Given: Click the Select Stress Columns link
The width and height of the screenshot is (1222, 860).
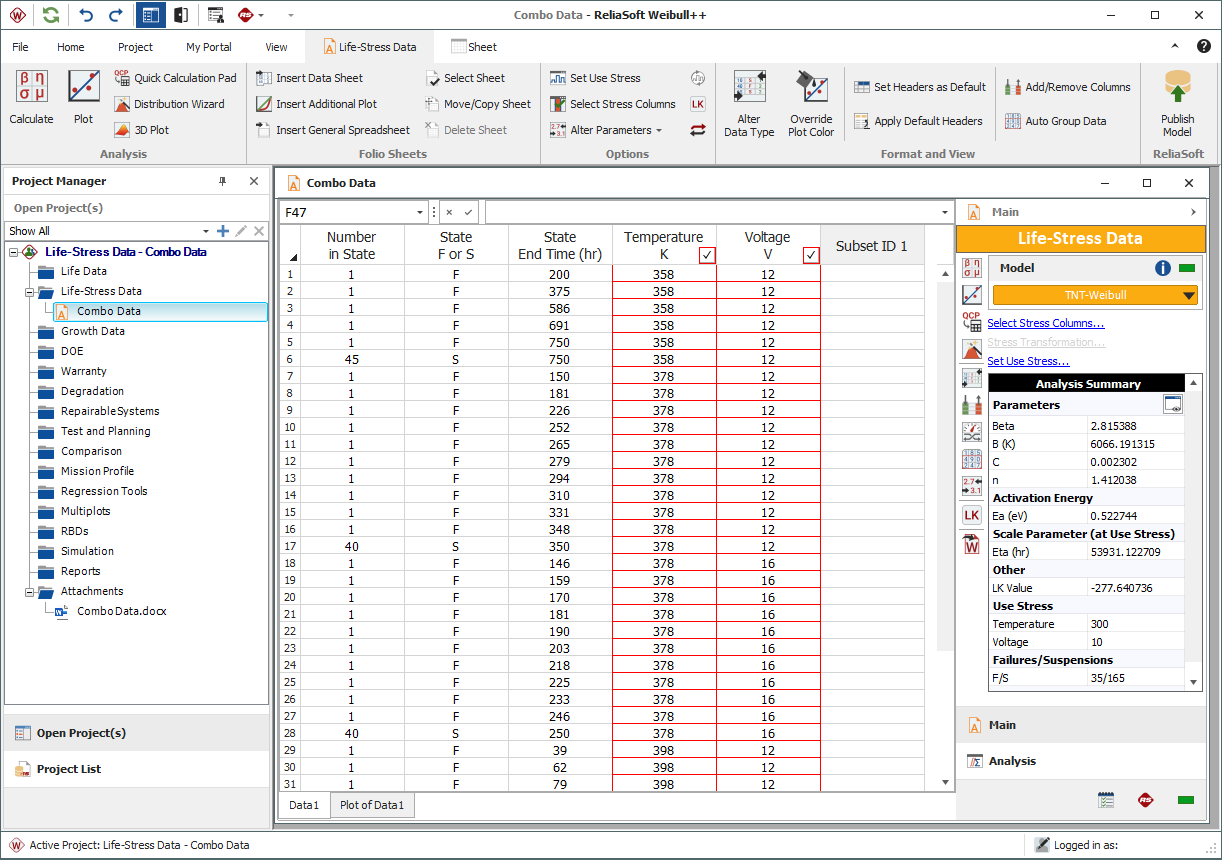Looking at the screenshot, I should [1045, 323].
